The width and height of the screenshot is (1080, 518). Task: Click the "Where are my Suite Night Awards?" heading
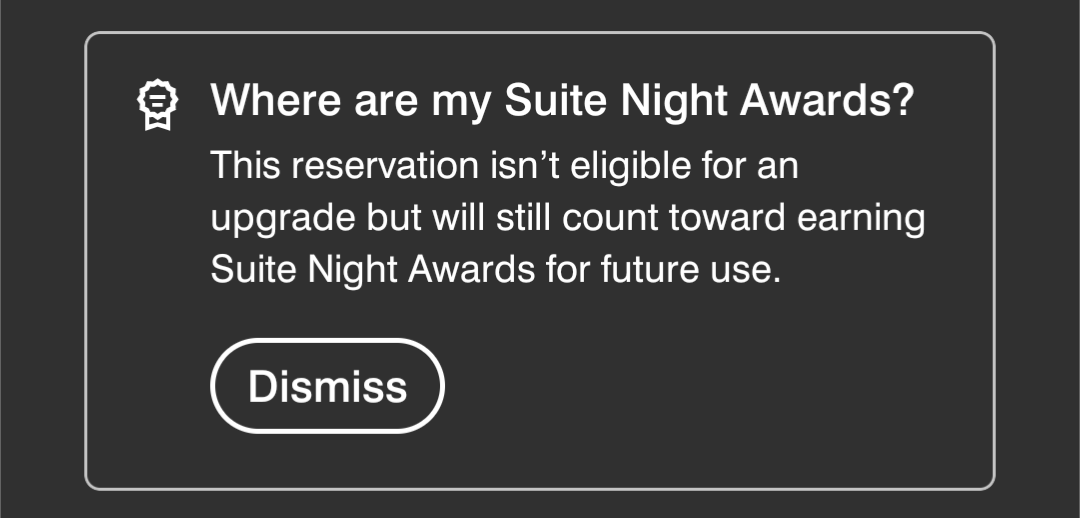(x=562, y=101)
